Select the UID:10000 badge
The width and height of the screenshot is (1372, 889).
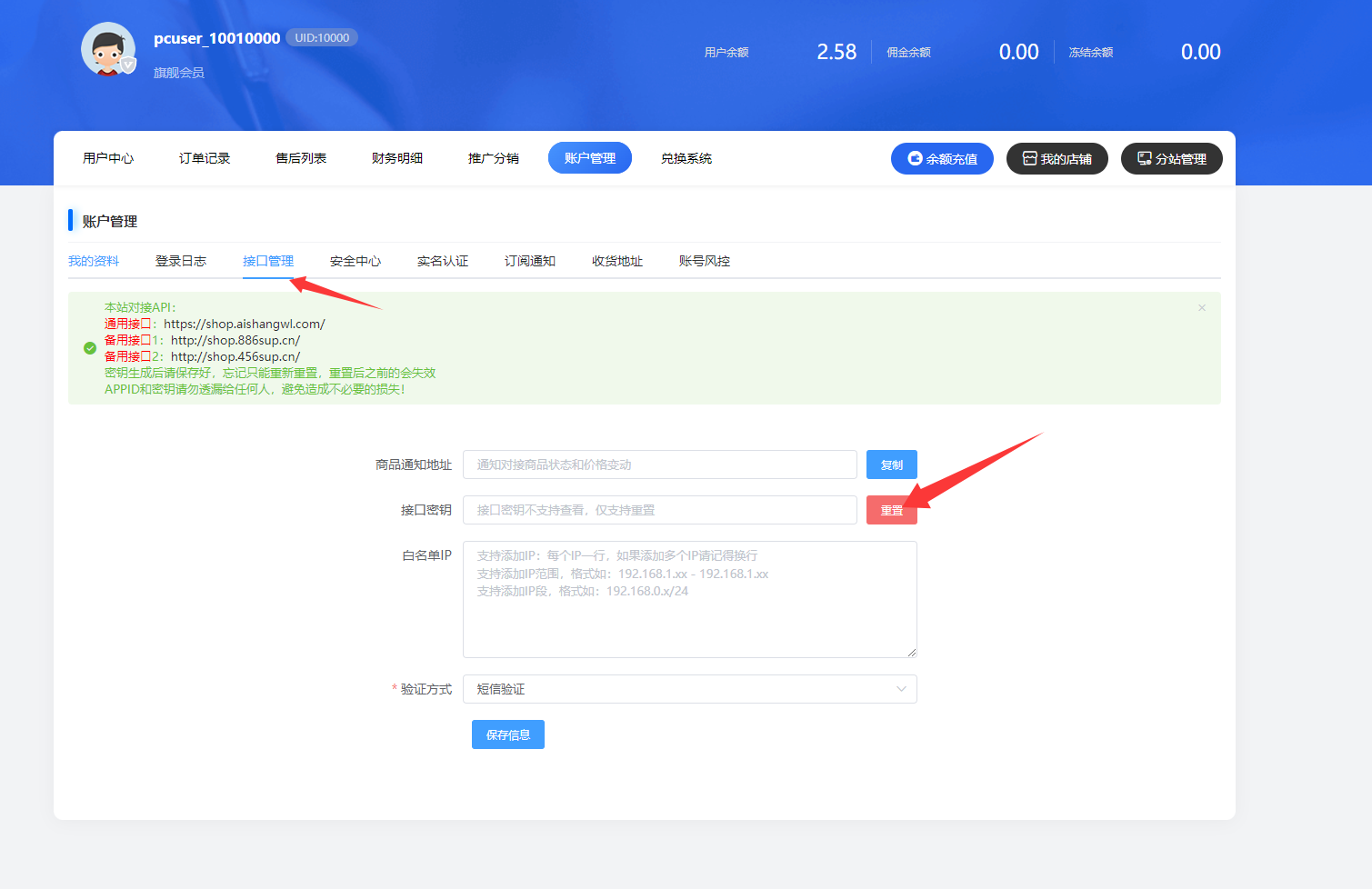pyautogui.click(x=321, y=37)
